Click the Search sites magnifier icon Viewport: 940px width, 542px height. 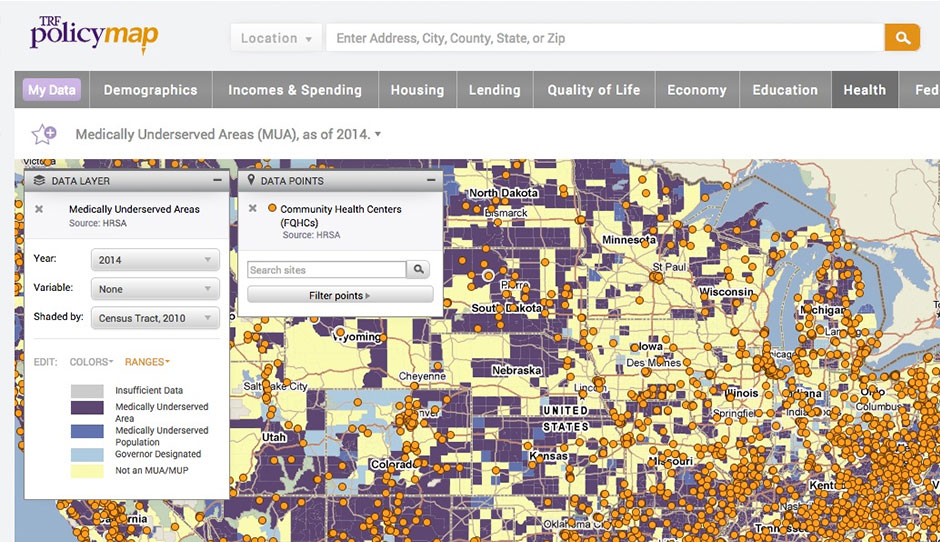[x=420, y=270]
